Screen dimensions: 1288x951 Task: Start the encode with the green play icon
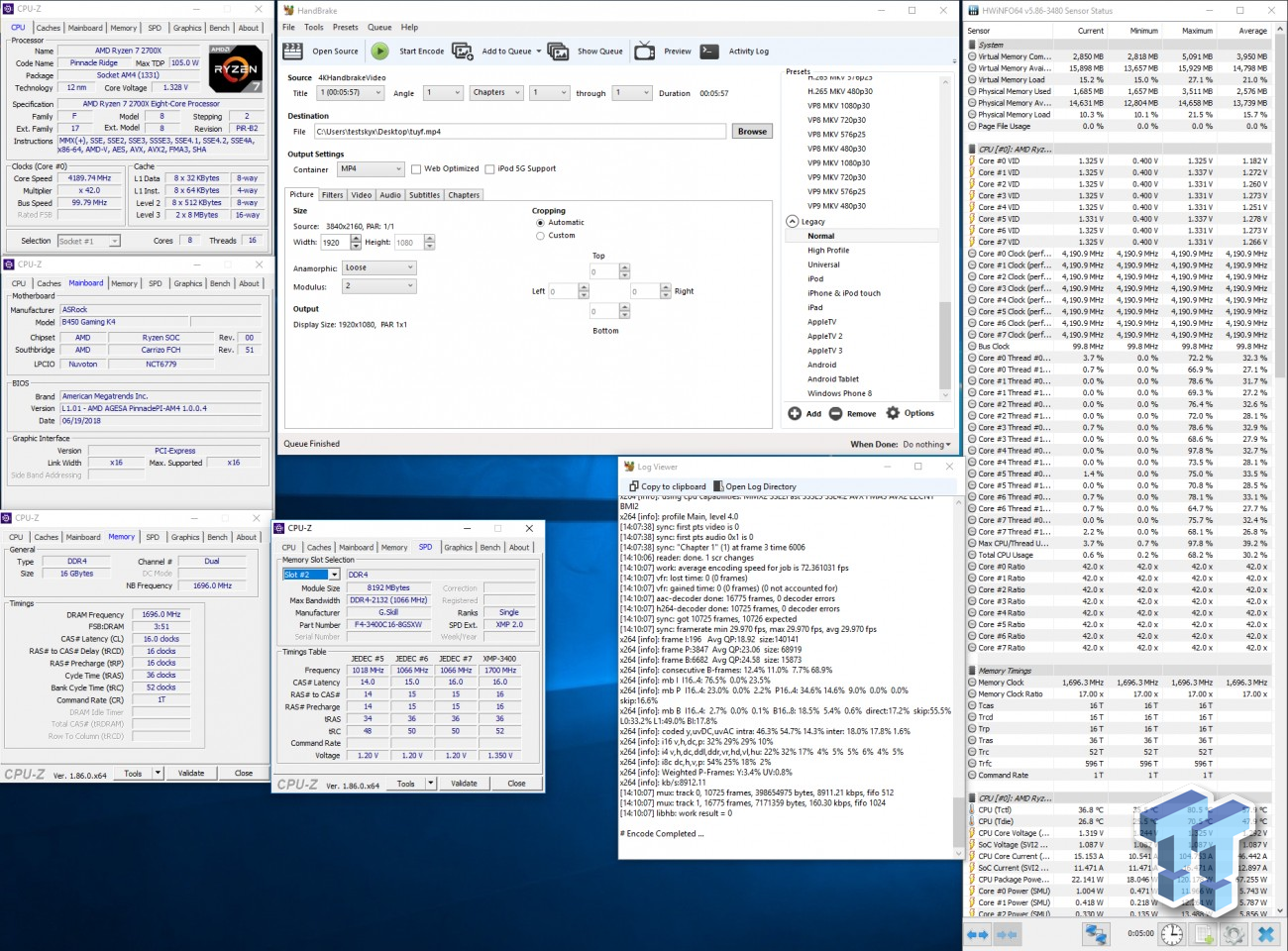[x=380, y=51]
